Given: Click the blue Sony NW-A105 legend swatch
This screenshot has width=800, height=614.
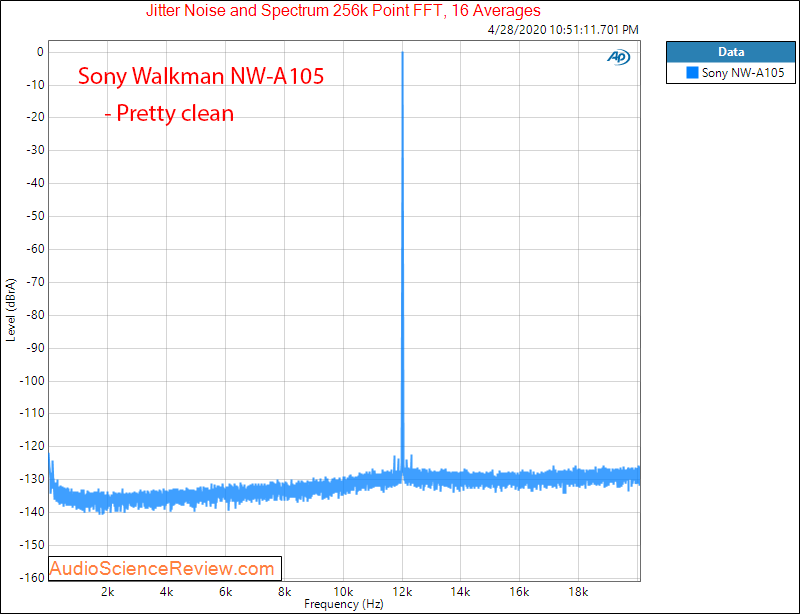Looking at the screenshot, I should pos(692,72).
